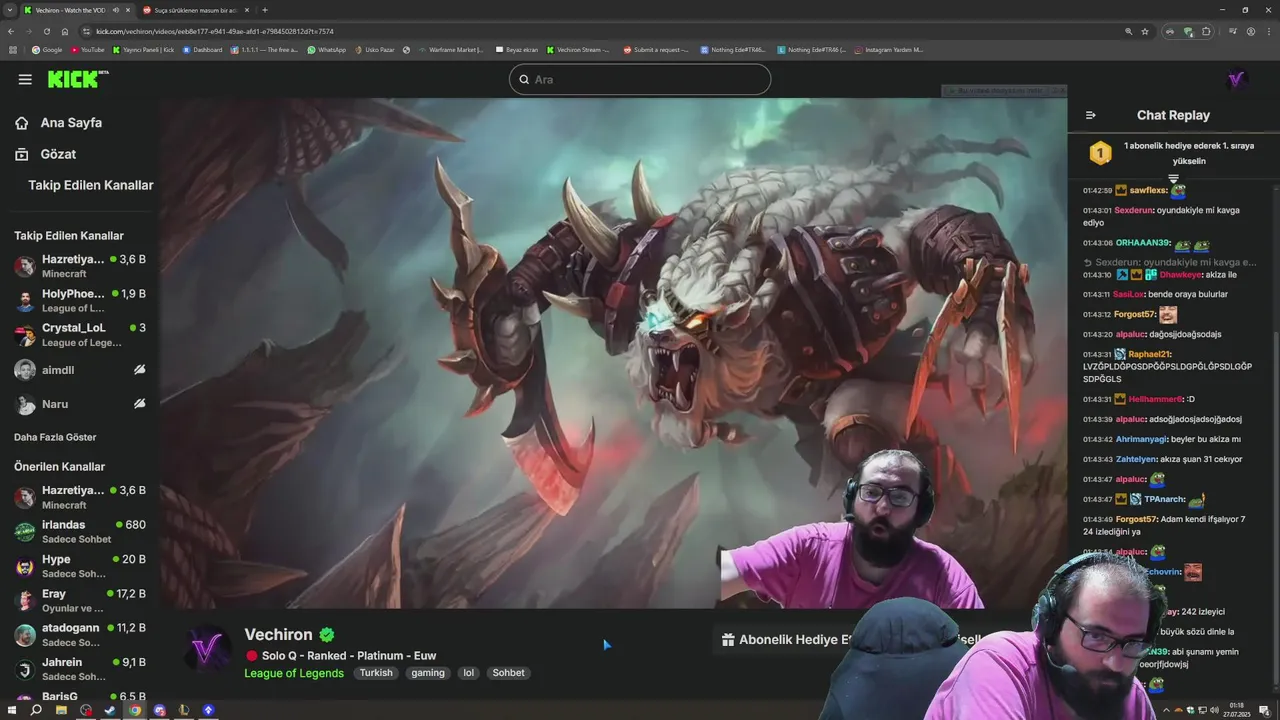The image size is (1280, 720).
Task: Open League of Legends taskbar icon
Action: tap(184, 710)
